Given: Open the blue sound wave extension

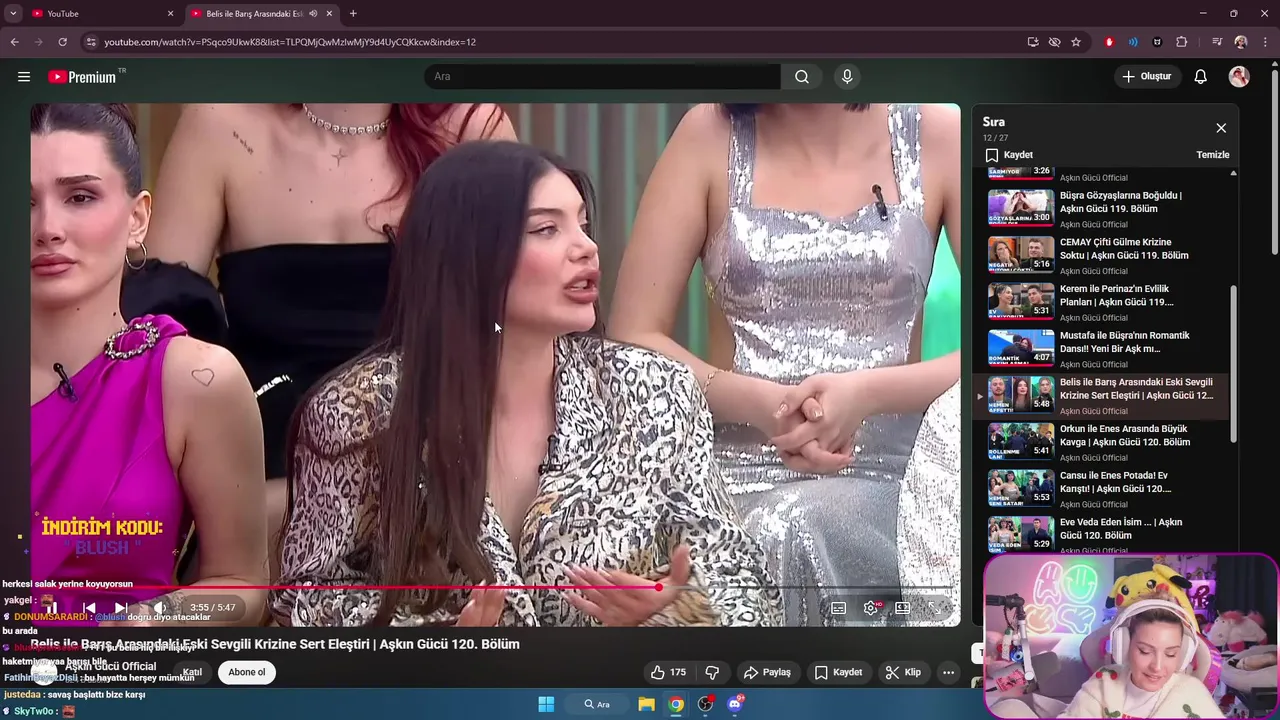Looking at the screenshot, I should [1133, 42].
